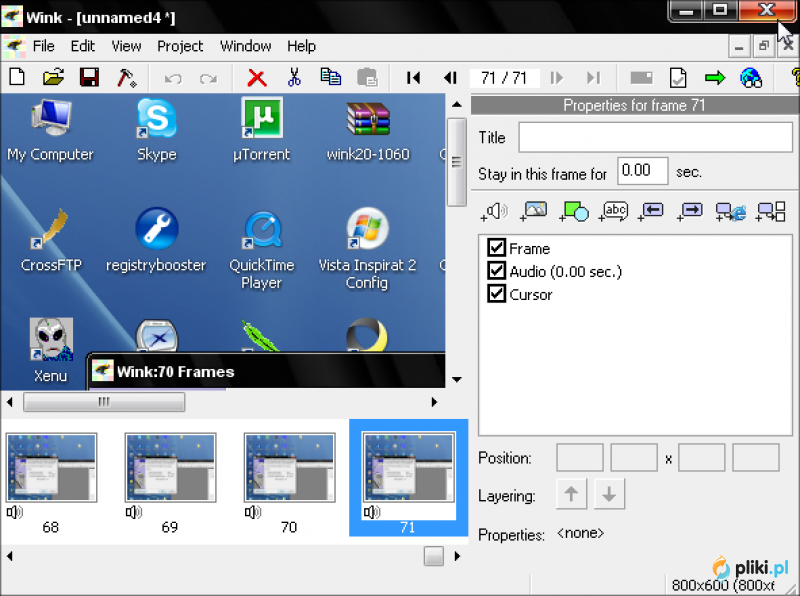The height and width of the screenshot is (596, 800).
Task: Click the Redo arrow icon
Action: pyautogui.click(x=208, y=79)
